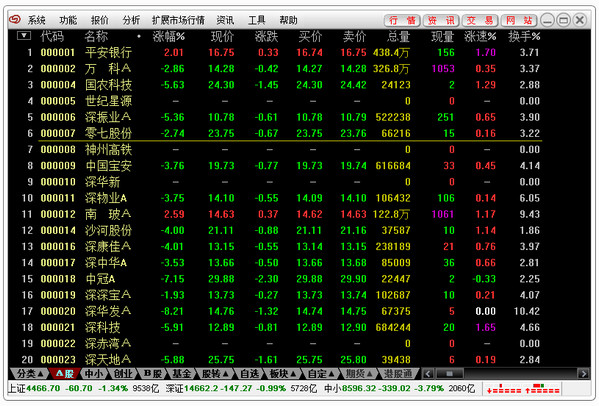Click the red connection status indicators icon
The image size is (599, 406).
pyautogui.click(x=523, y=389)
